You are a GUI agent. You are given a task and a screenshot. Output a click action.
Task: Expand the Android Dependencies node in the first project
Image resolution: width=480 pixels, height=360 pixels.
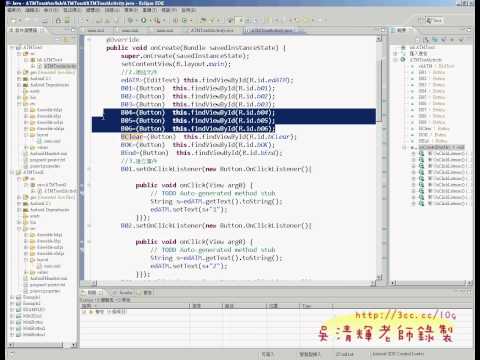tap(19, 85)
